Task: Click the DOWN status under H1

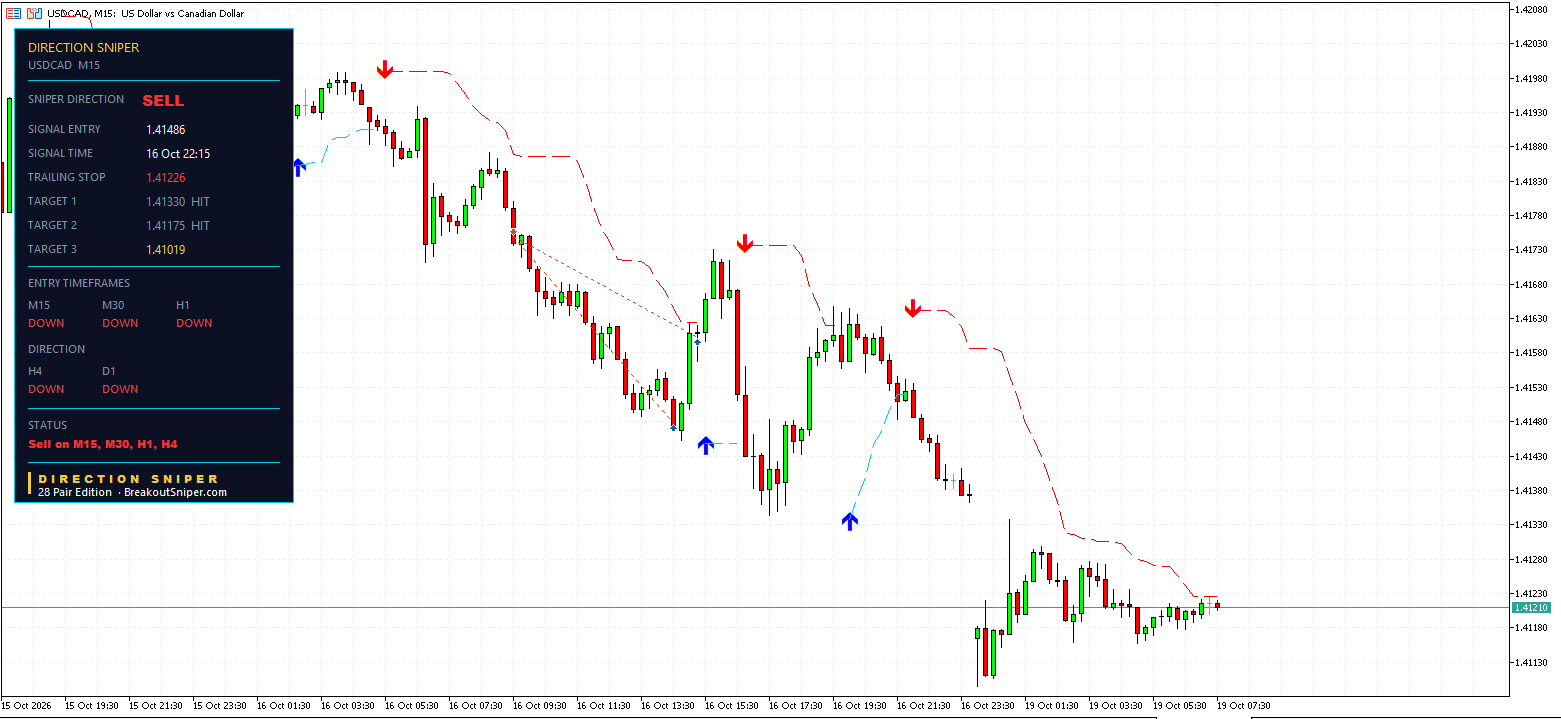Action: pos(194,323)
